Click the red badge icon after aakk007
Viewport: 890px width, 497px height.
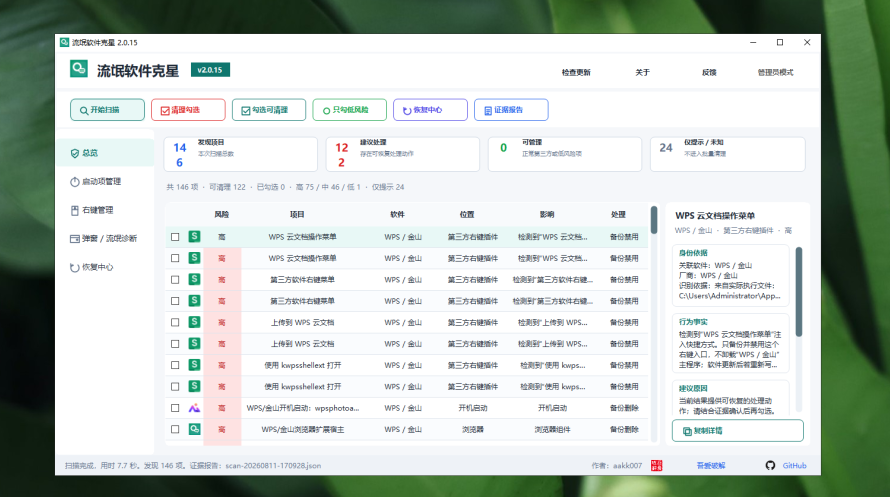(657, 465)
